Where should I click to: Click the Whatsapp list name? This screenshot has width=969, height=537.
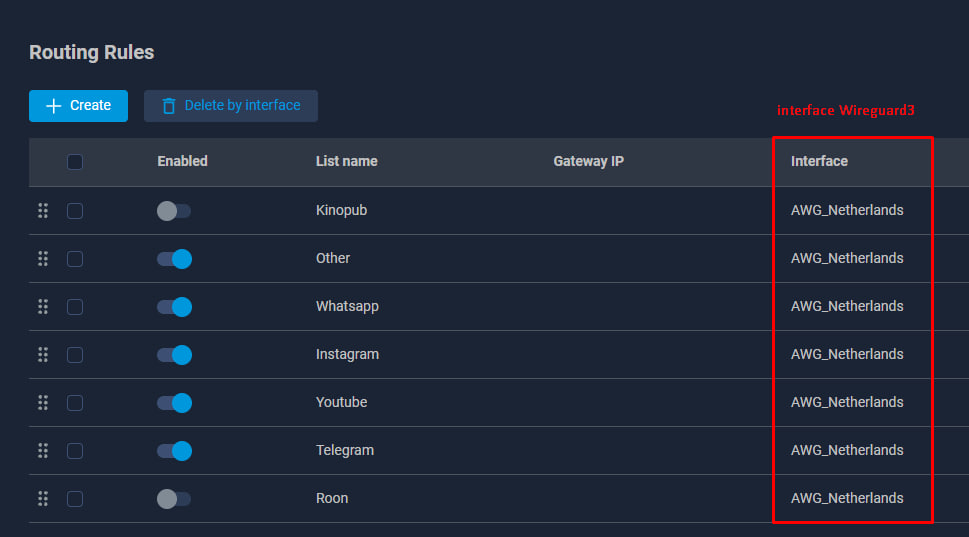click(x=347, y=307)
